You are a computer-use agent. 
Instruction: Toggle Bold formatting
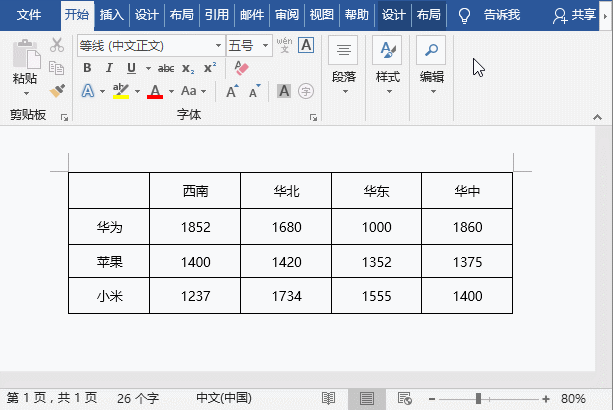[x=87, y=68]
